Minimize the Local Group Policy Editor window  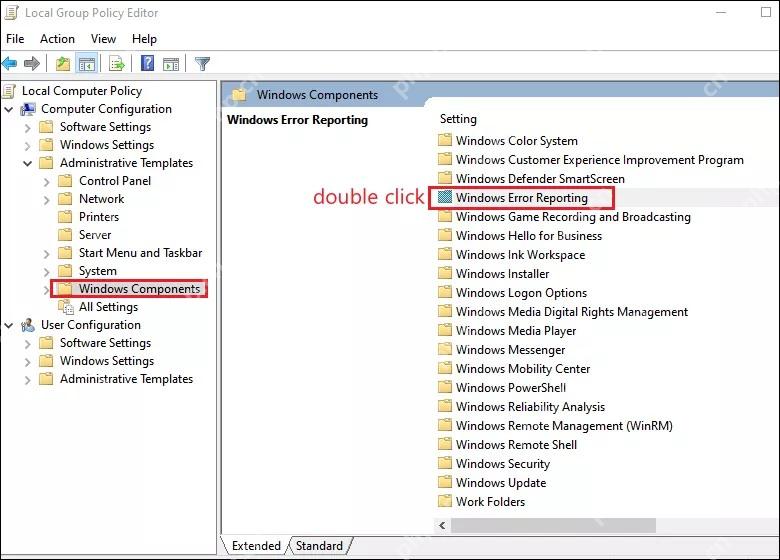pos(721,12)
